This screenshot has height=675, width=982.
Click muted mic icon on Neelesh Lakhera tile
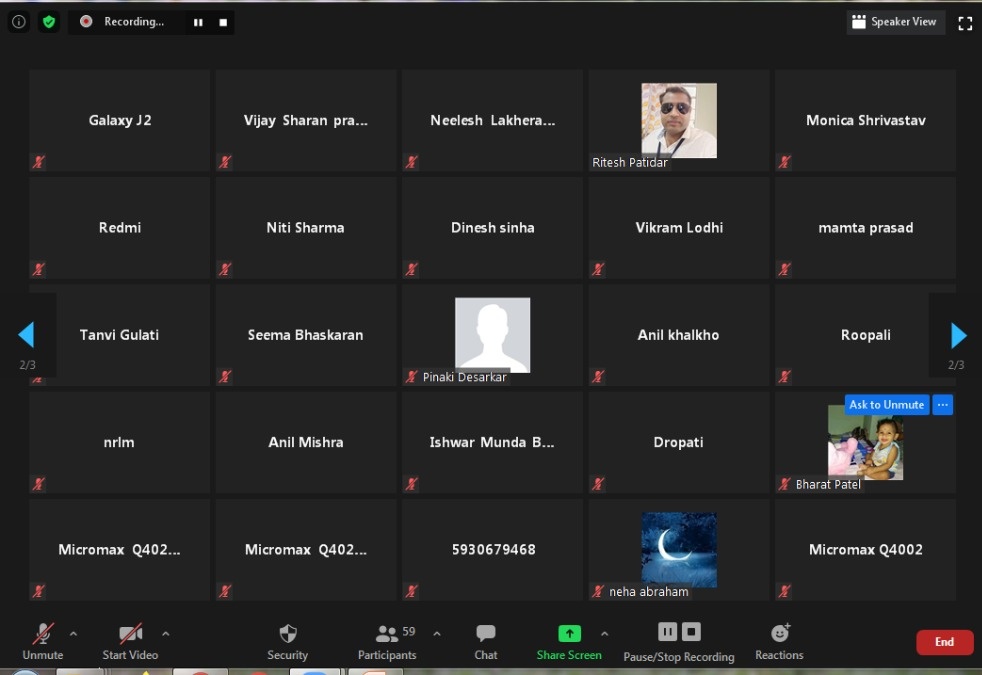pyautogui.click(x=411, y=162)
